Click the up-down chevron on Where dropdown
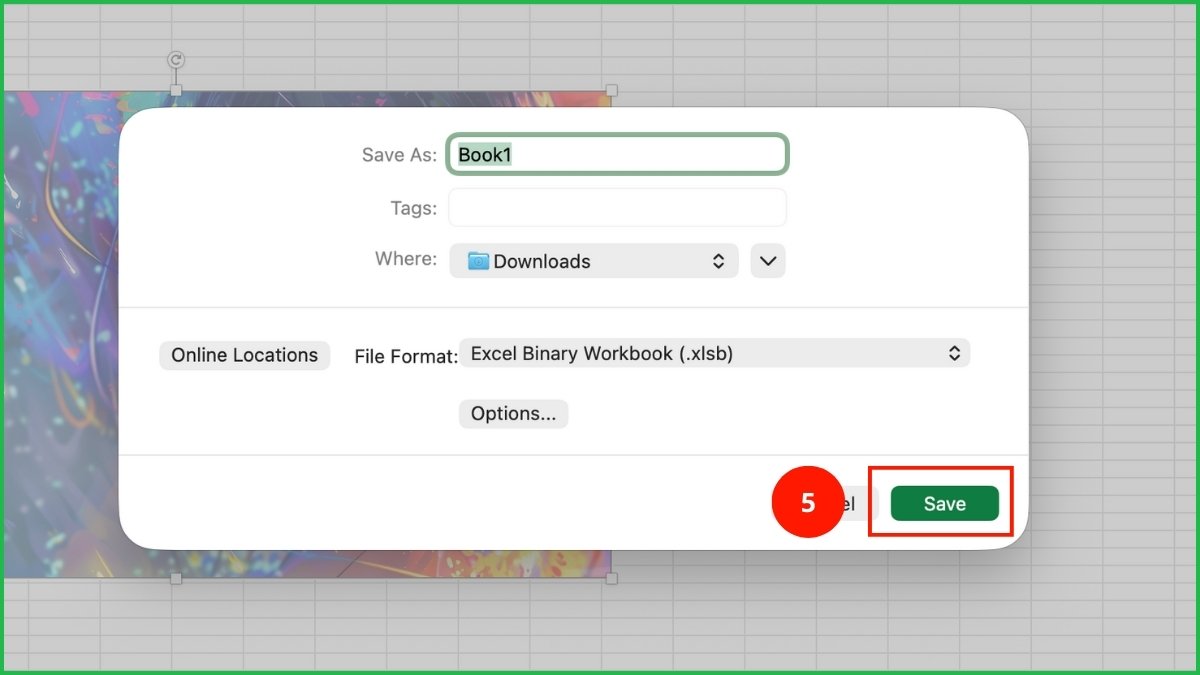Viewport: 1200px width, 675px height. pyautogui.click(x=718, y=261)
